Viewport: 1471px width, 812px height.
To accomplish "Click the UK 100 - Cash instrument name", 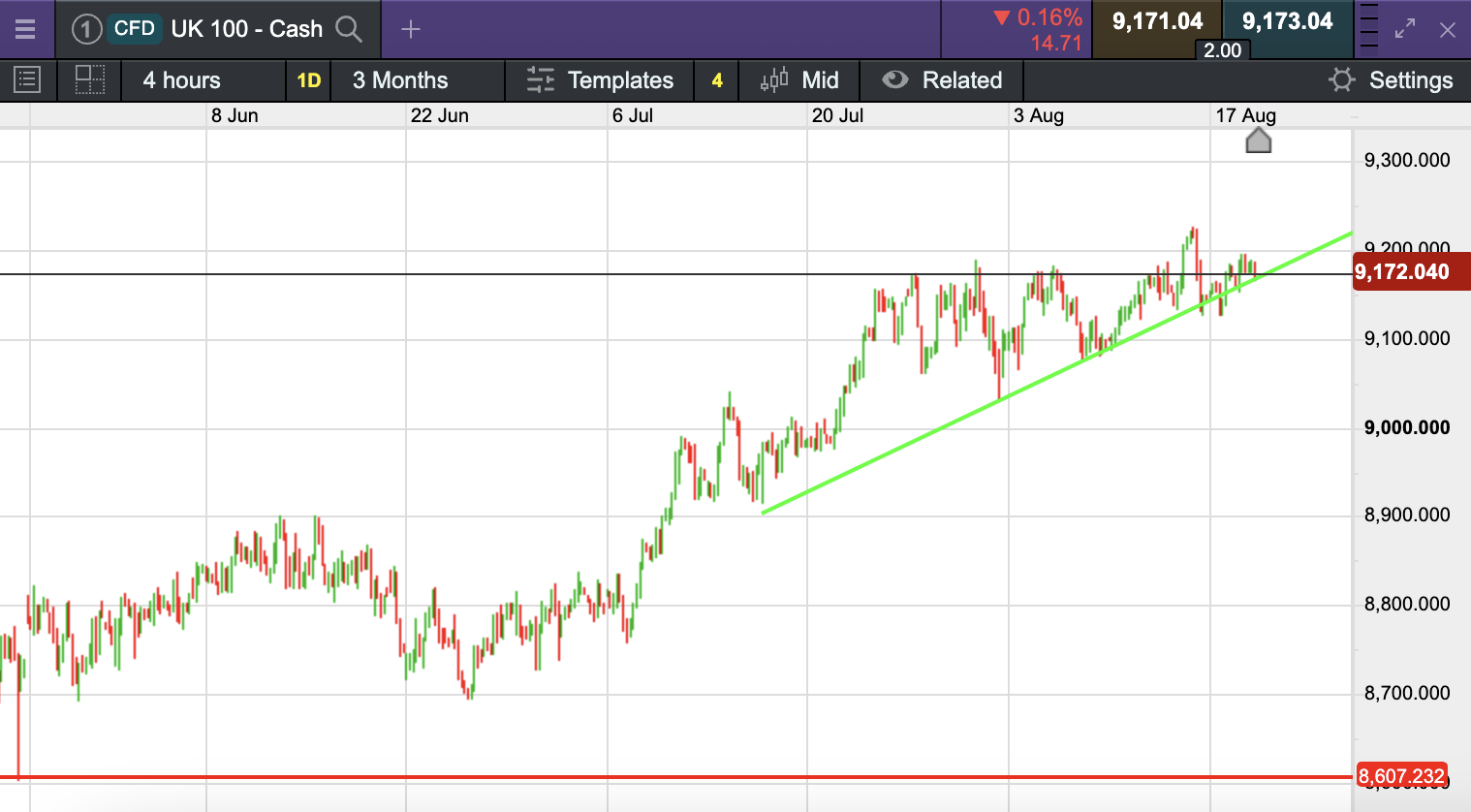I will point(247,29).
